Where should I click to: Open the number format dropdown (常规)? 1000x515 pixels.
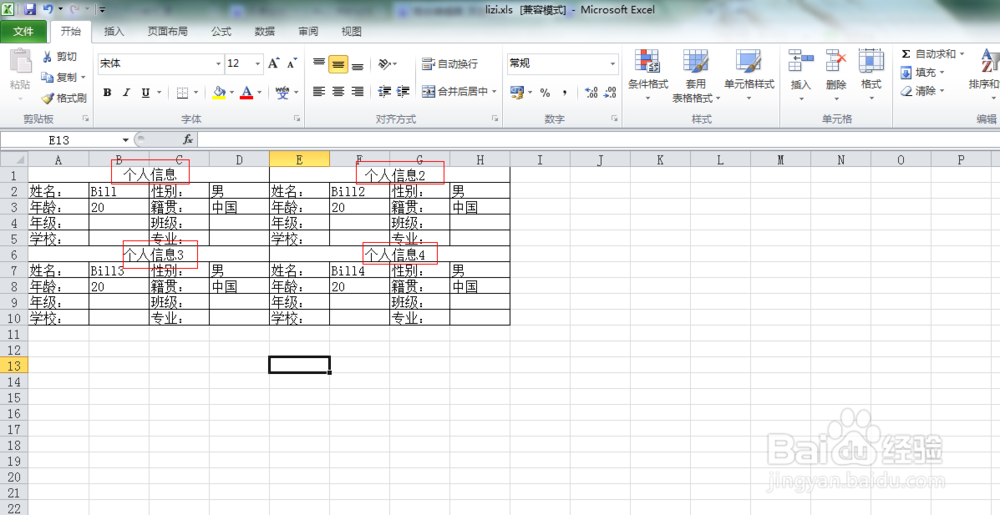click(613, 64)
